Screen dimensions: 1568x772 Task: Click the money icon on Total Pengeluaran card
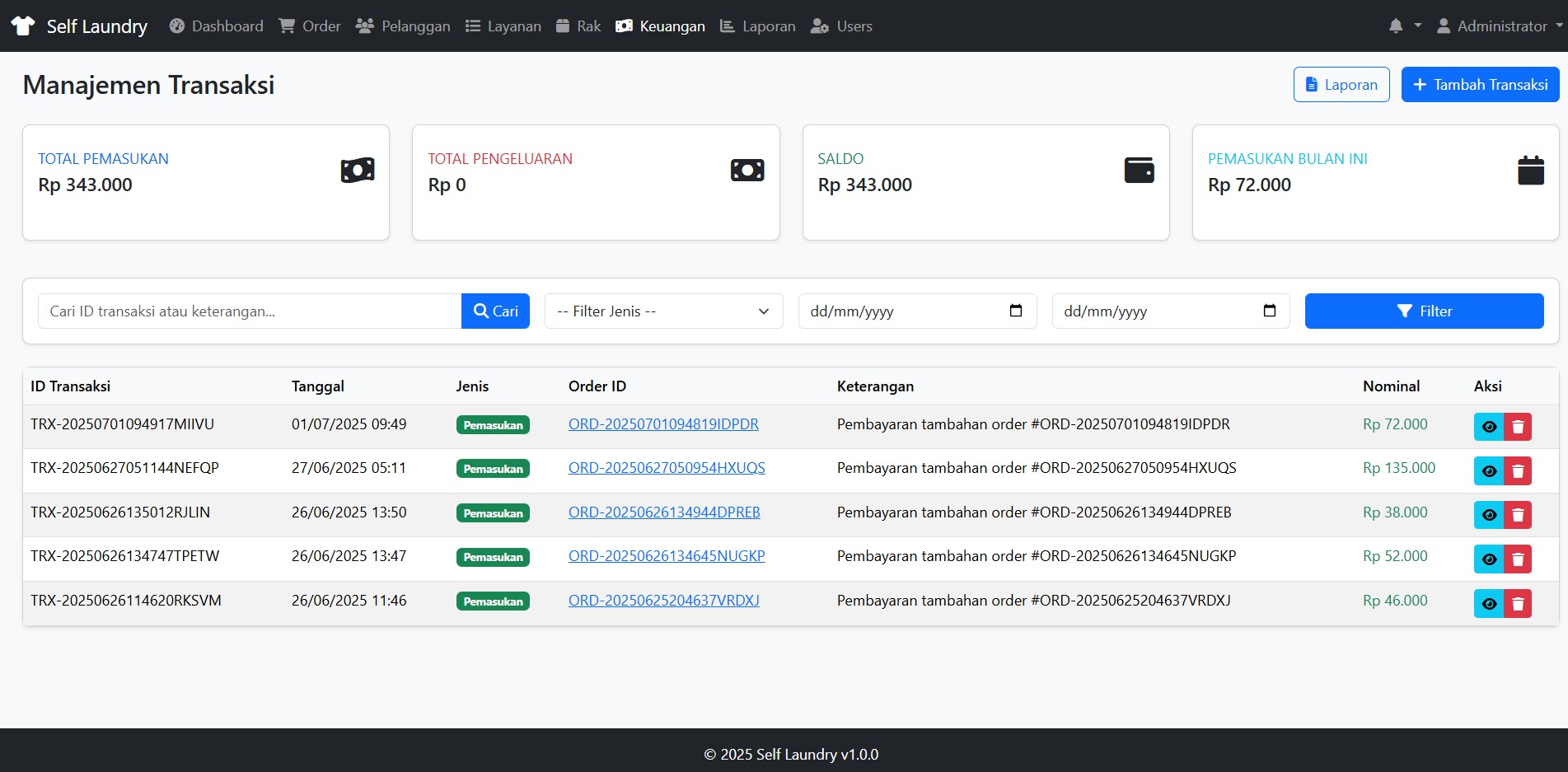point(747,171)
